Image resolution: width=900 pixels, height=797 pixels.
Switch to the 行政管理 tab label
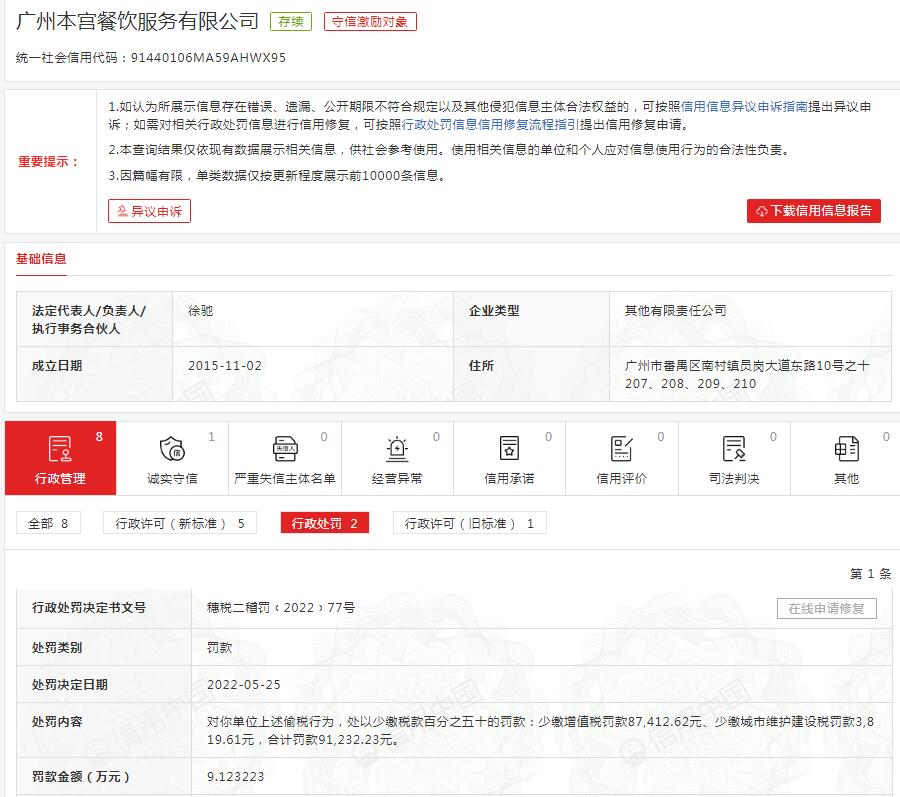click(x=60, y=479)
